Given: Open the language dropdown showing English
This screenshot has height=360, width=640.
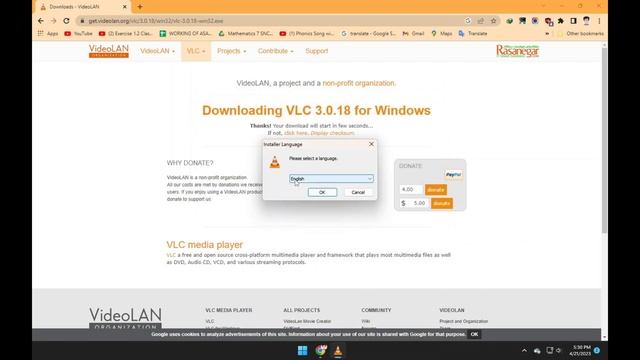Looking at the screenshot, I should click(331, 178).
